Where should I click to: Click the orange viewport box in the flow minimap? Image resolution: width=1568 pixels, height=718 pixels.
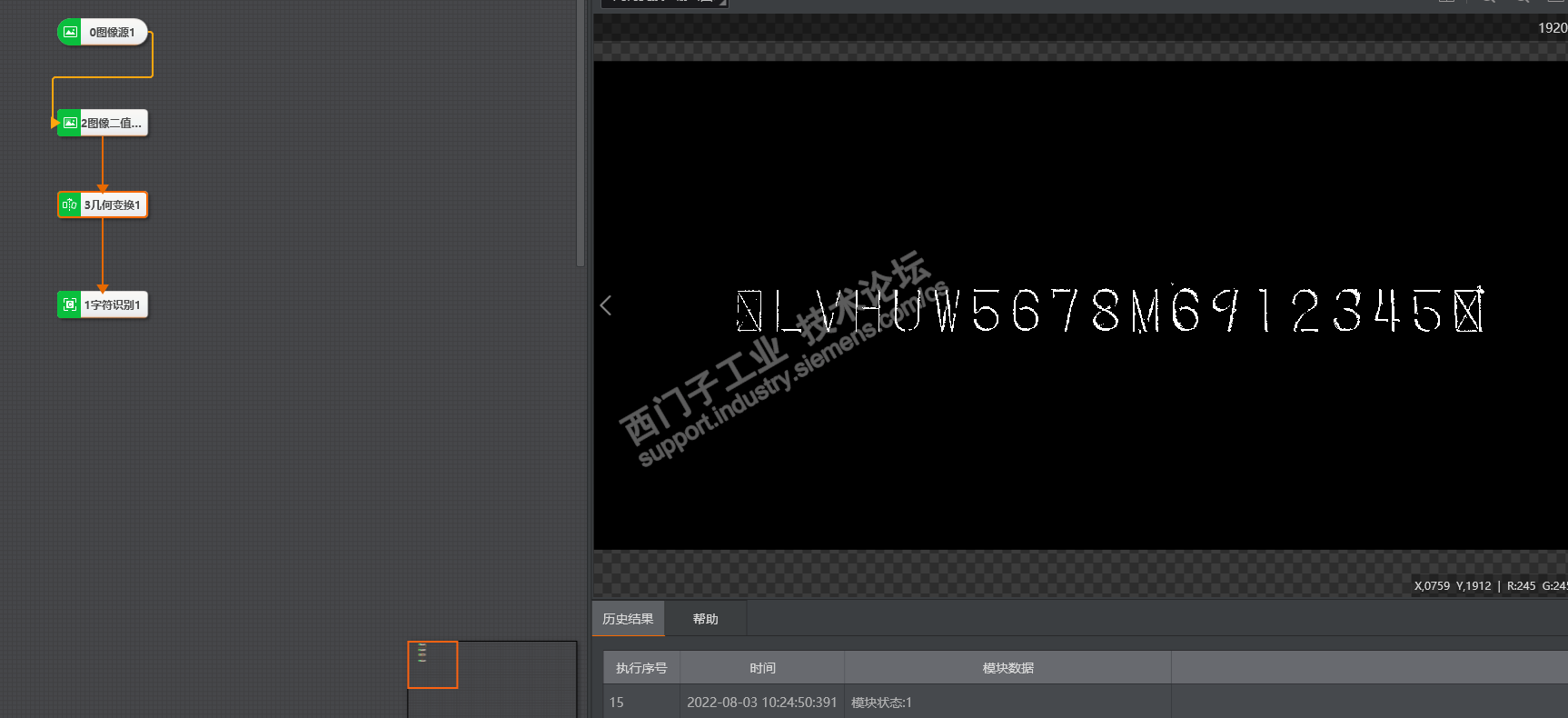click(432, 664)
